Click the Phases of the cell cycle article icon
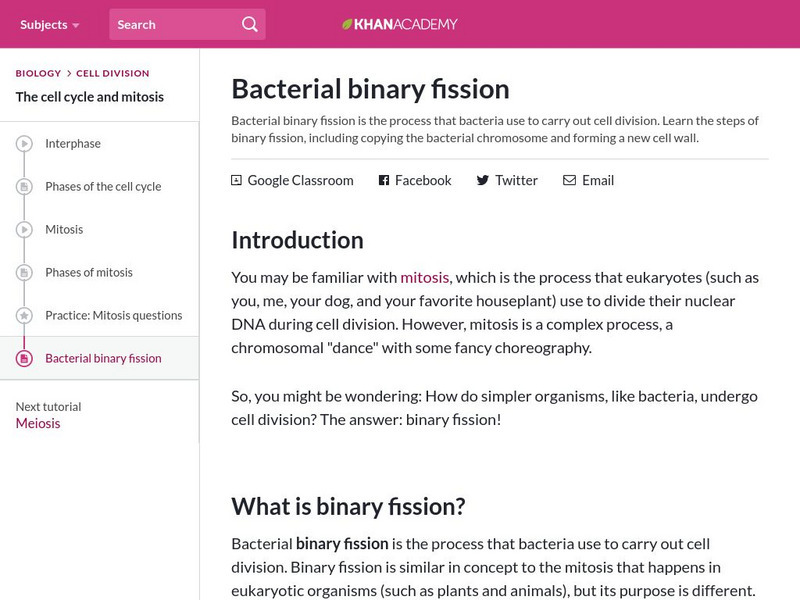Viewport: 800px width, 600px height. (x=25, y=187)
